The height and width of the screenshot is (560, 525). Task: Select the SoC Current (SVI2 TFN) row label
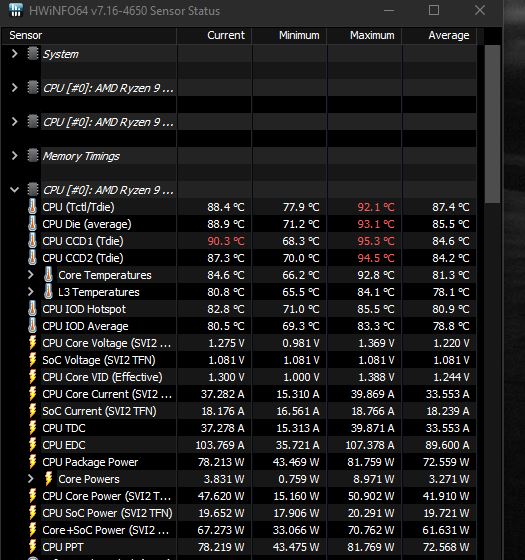[99, 411]
